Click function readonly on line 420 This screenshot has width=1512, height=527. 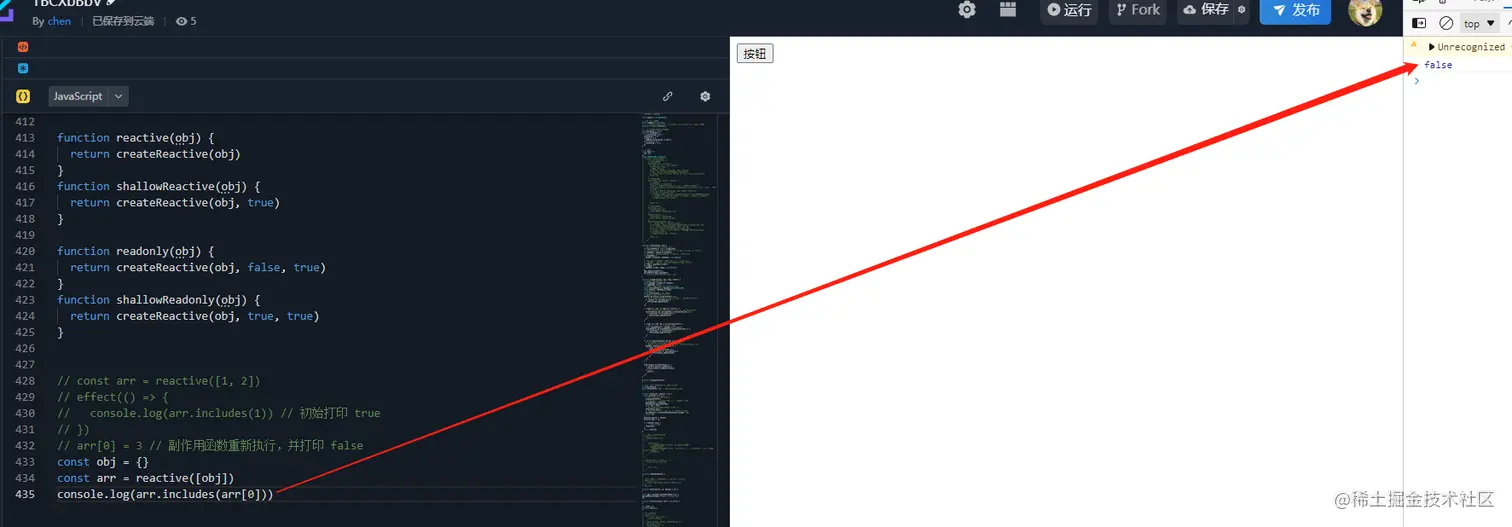(x=136, y=251)
